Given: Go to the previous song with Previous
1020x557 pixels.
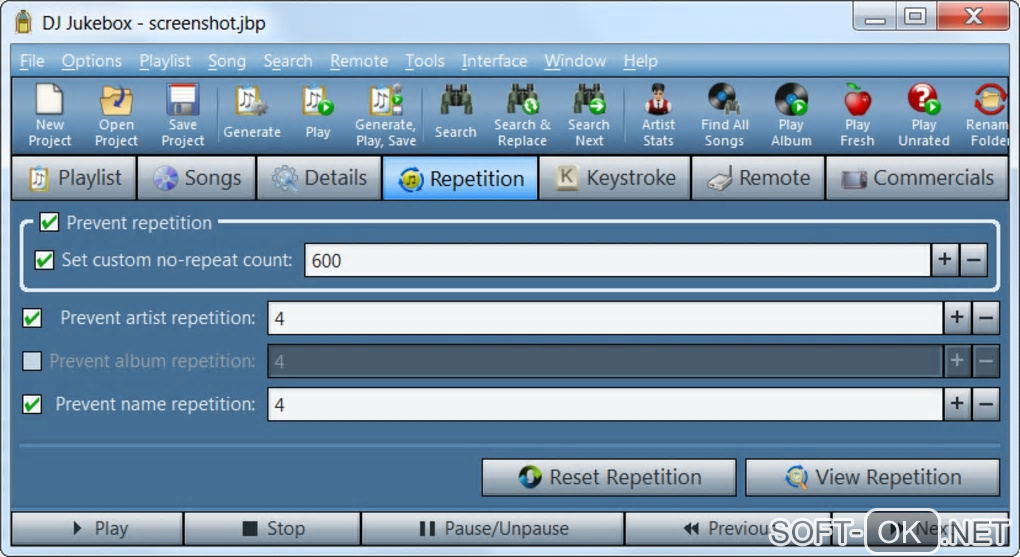Looking at the screenshot, I should (x=727, y=528).
